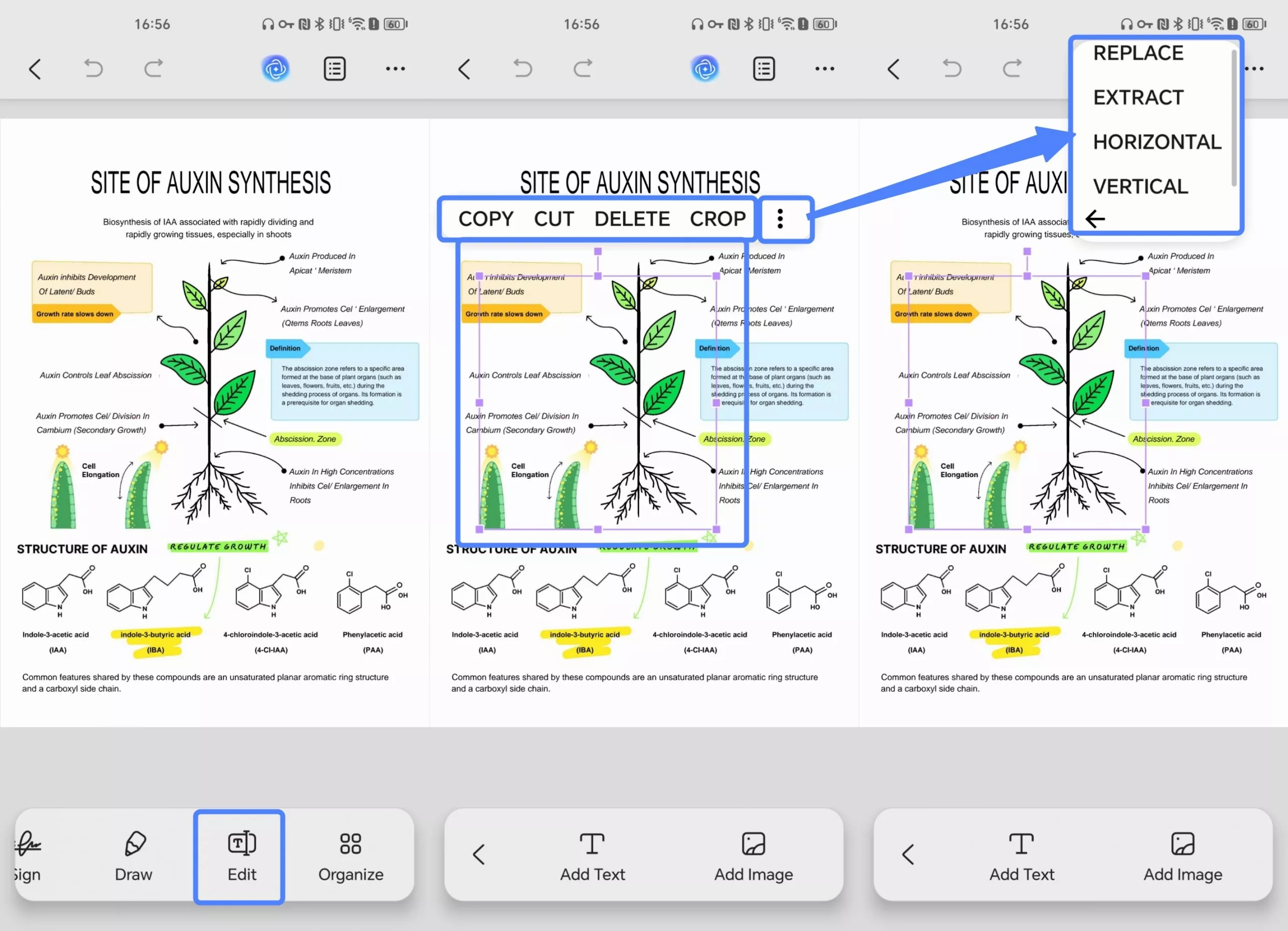Select the Draw tool

point(134,856)
